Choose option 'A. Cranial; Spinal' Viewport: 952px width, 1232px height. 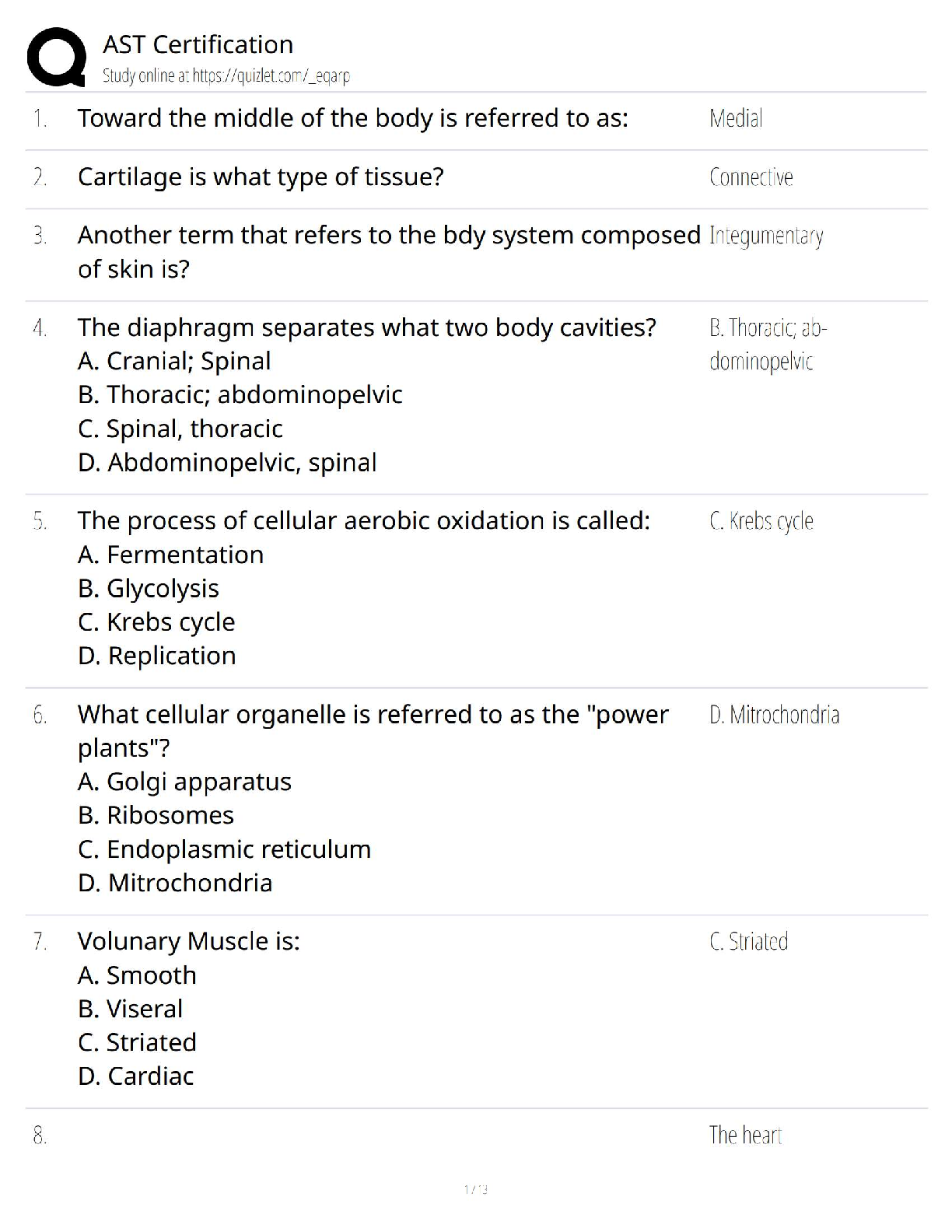(174, 361)
